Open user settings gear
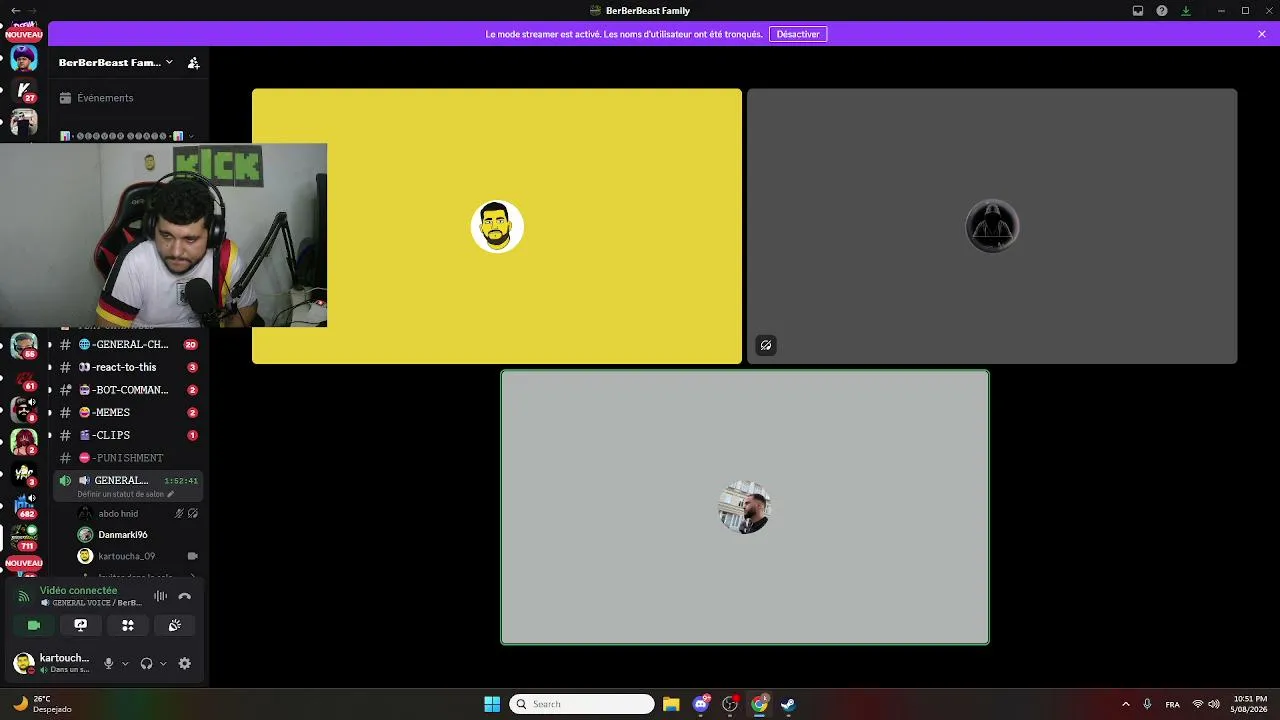Screen dimensions: 1280x720 185,663
